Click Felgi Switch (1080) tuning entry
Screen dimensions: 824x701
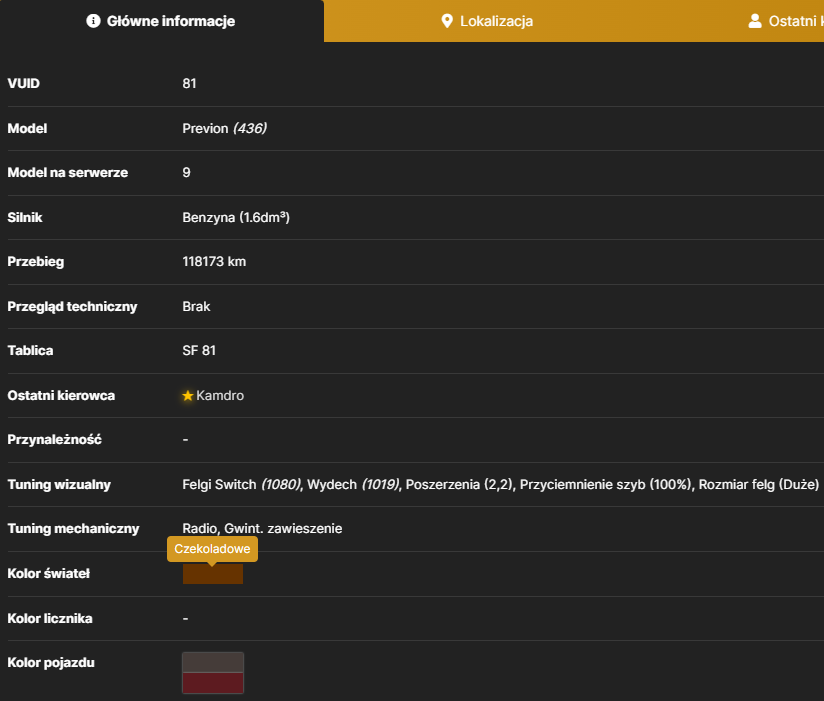pos(242,484)
